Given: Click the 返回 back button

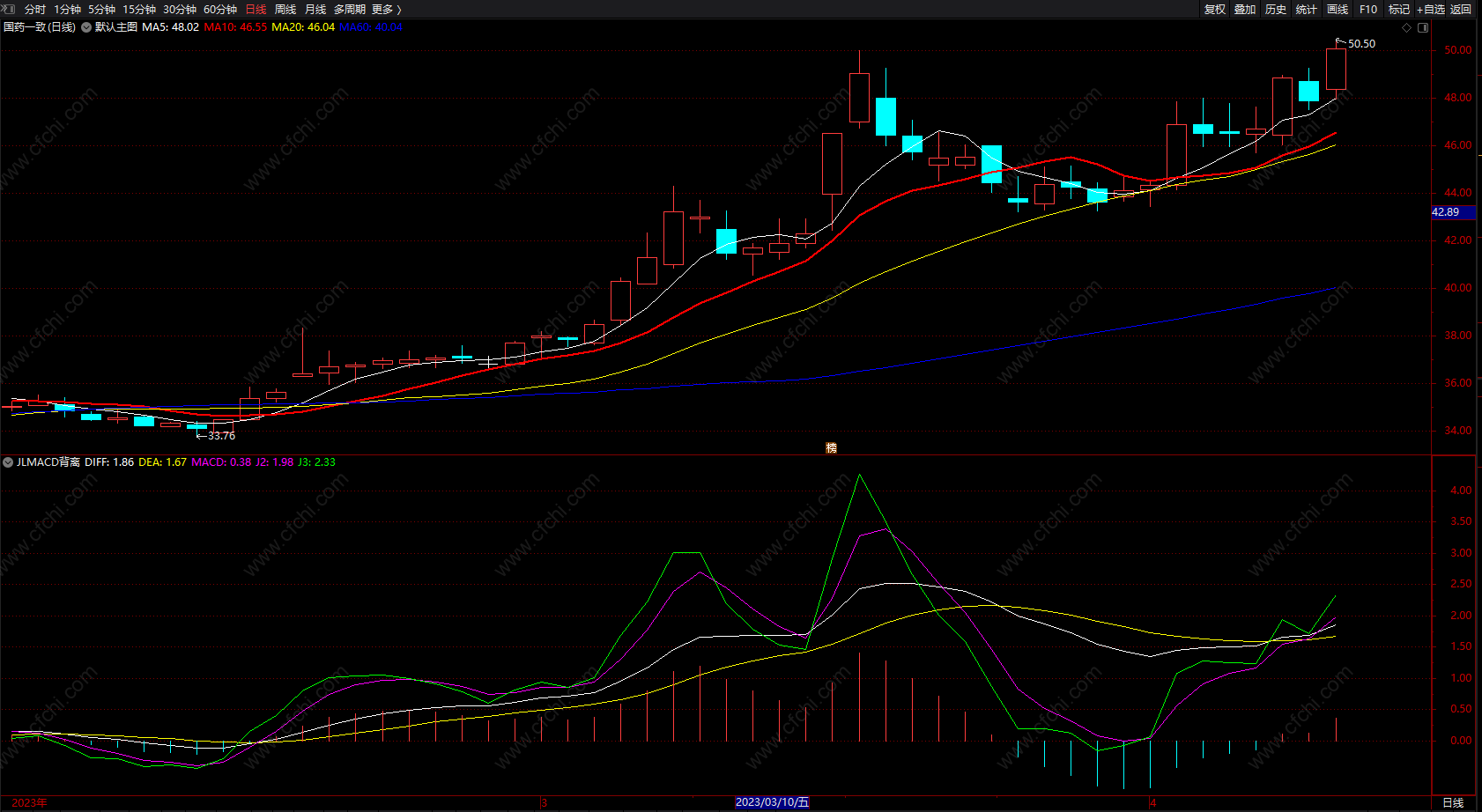Looking at the screenshot, I should 1461,9.
